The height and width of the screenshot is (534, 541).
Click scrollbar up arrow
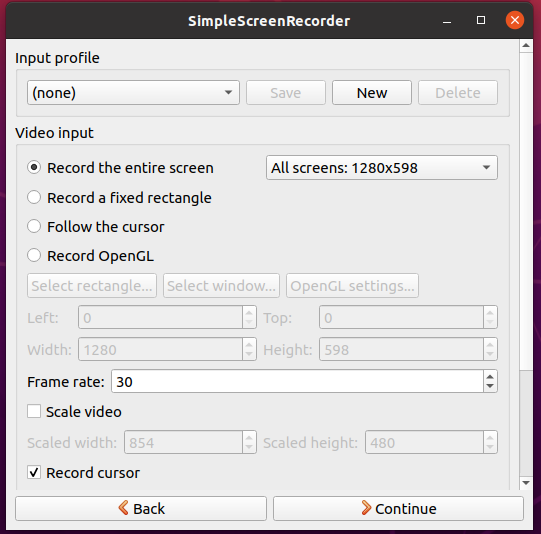pyautogui.click(x=526, y=45)
